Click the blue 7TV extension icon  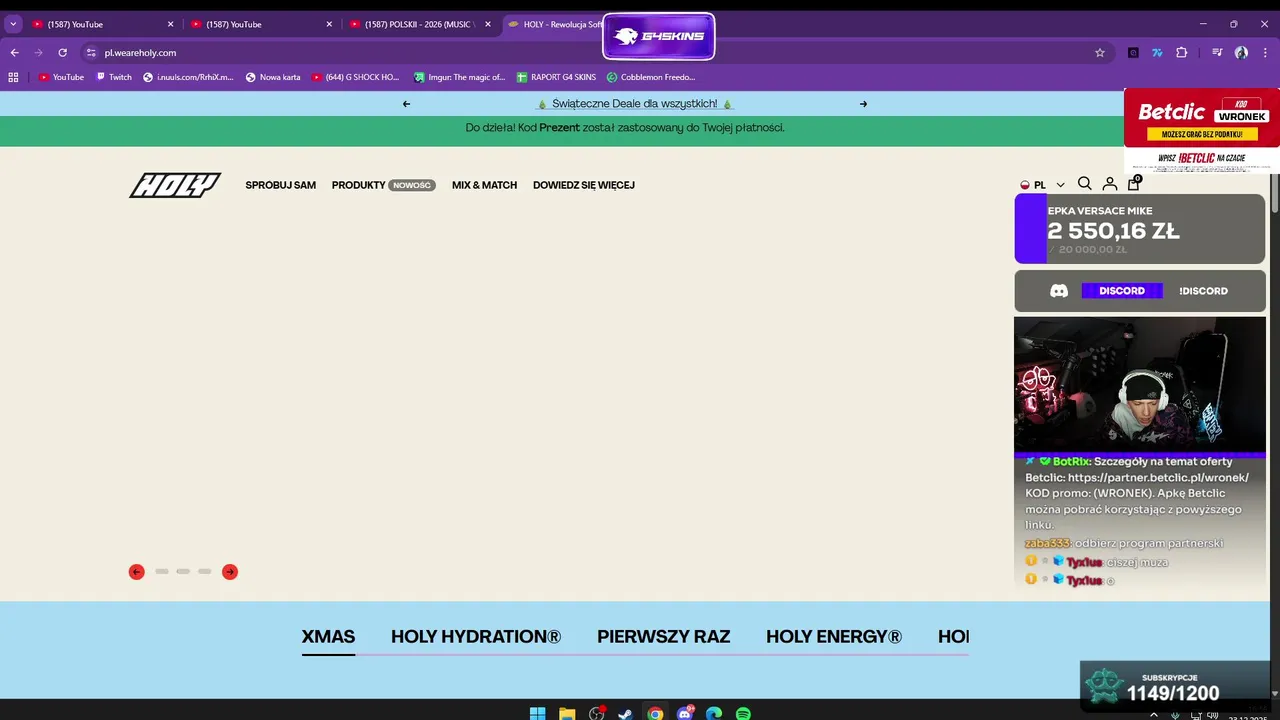[x=1157, y=52]
